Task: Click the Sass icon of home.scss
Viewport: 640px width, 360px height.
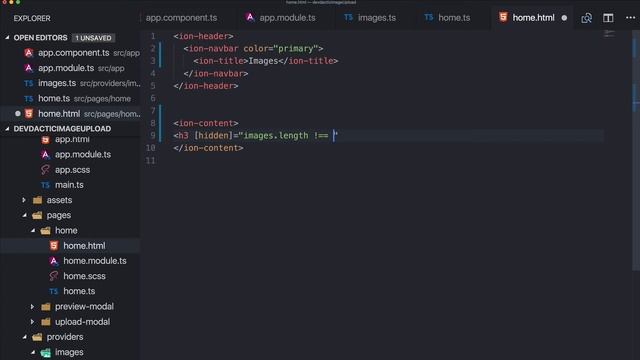Action: click(x=54, y=276)
